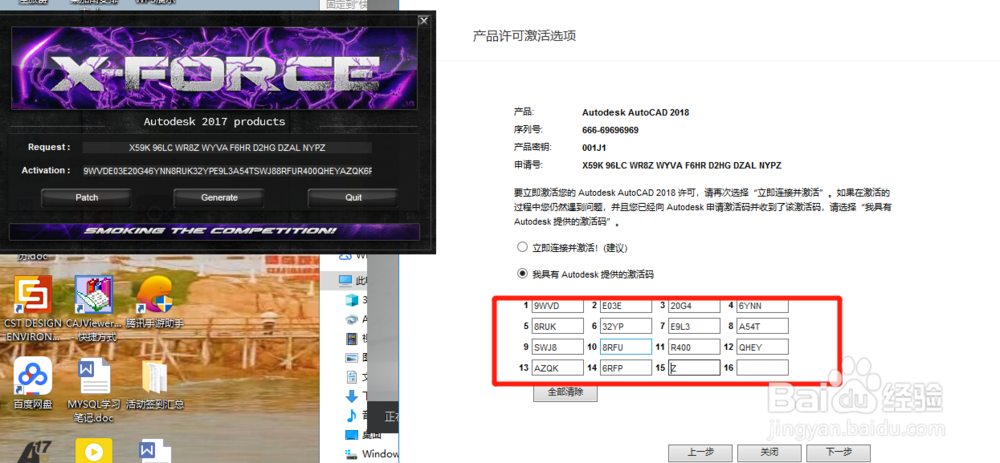Image resolution: width=1000 pixels, height=463 pixels.
Task: Select the 我具有 Autodesk 提供的激活码 radio option
Action: click(522, 274)
